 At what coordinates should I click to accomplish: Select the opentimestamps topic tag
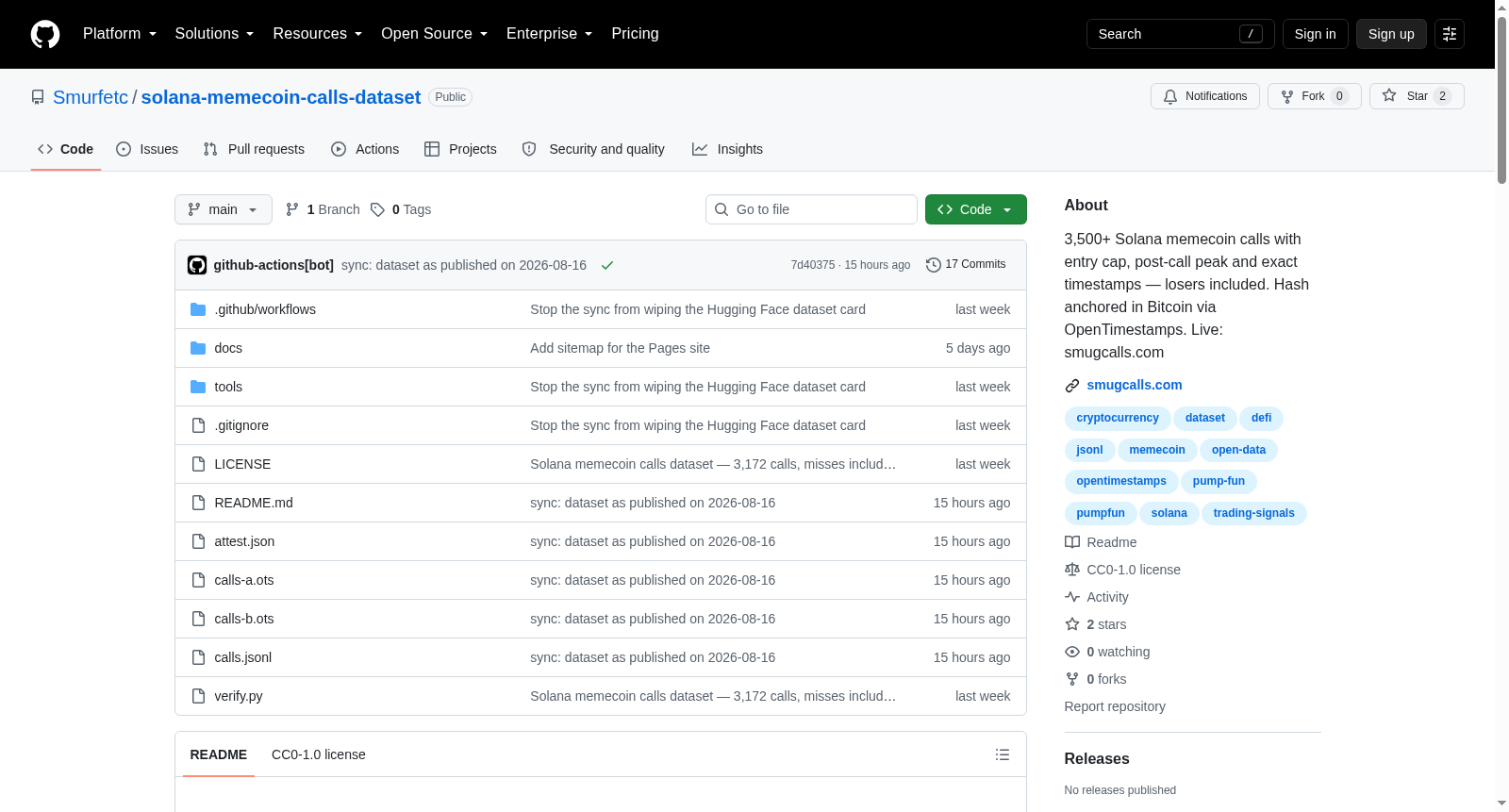[1121, 481]
